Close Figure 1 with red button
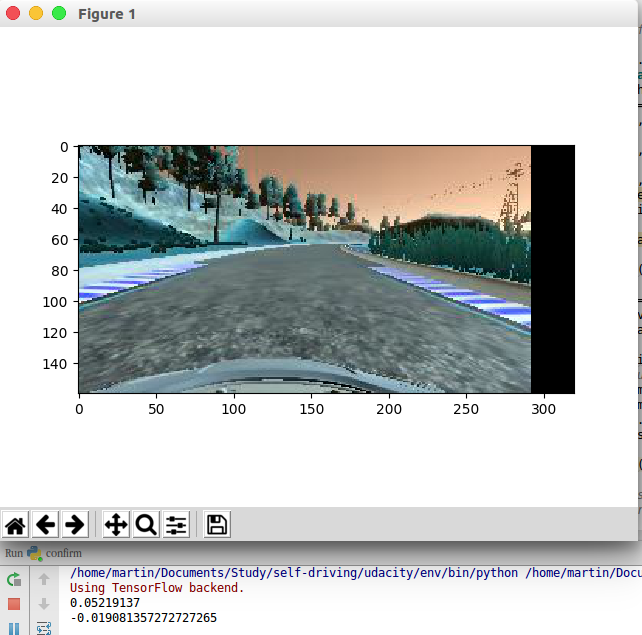Image resolution: width=642 pixels, height=635 pixels. pos(13,13)
